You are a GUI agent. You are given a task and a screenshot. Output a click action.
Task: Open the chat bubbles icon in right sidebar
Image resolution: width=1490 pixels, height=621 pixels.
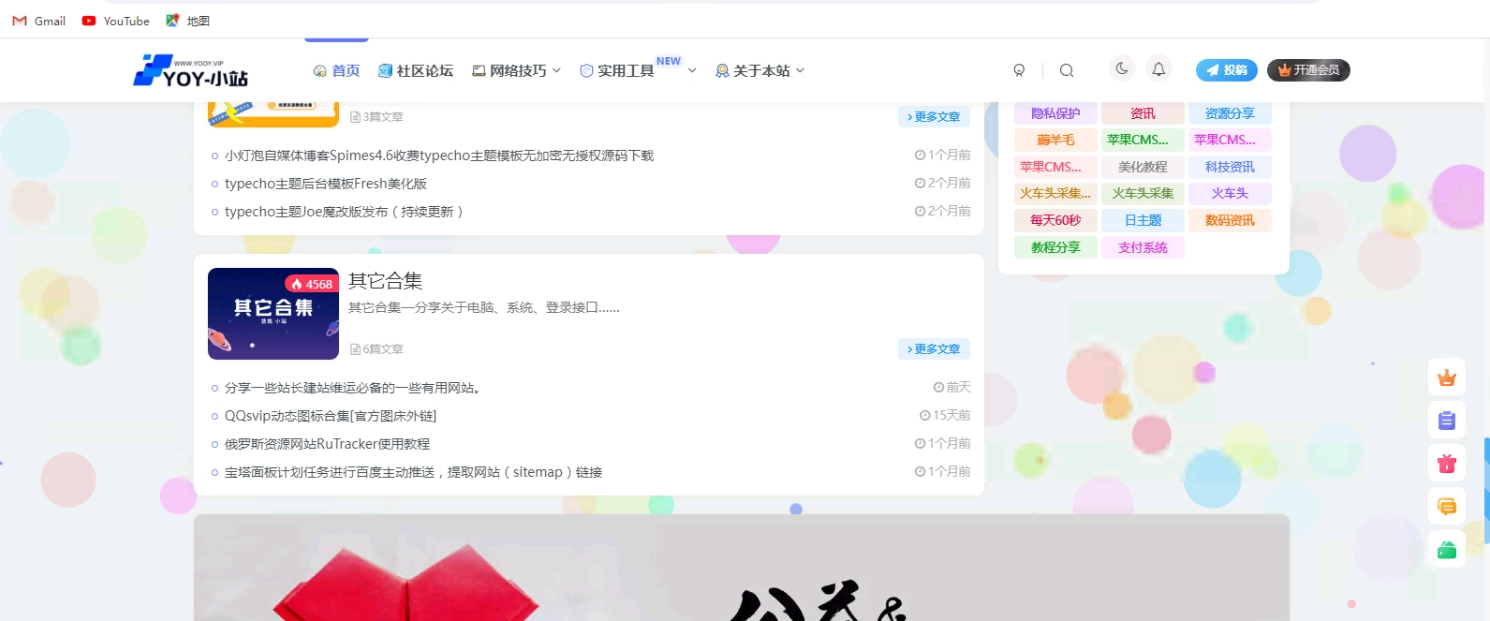pos(1446,506)
